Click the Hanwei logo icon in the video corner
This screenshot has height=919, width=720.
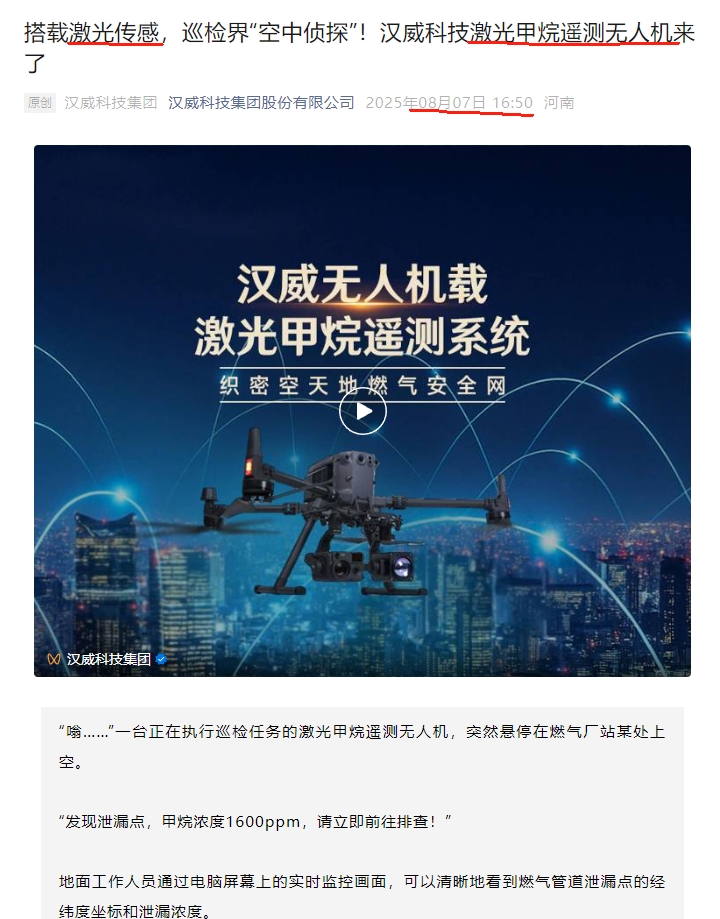coord(54,659)
